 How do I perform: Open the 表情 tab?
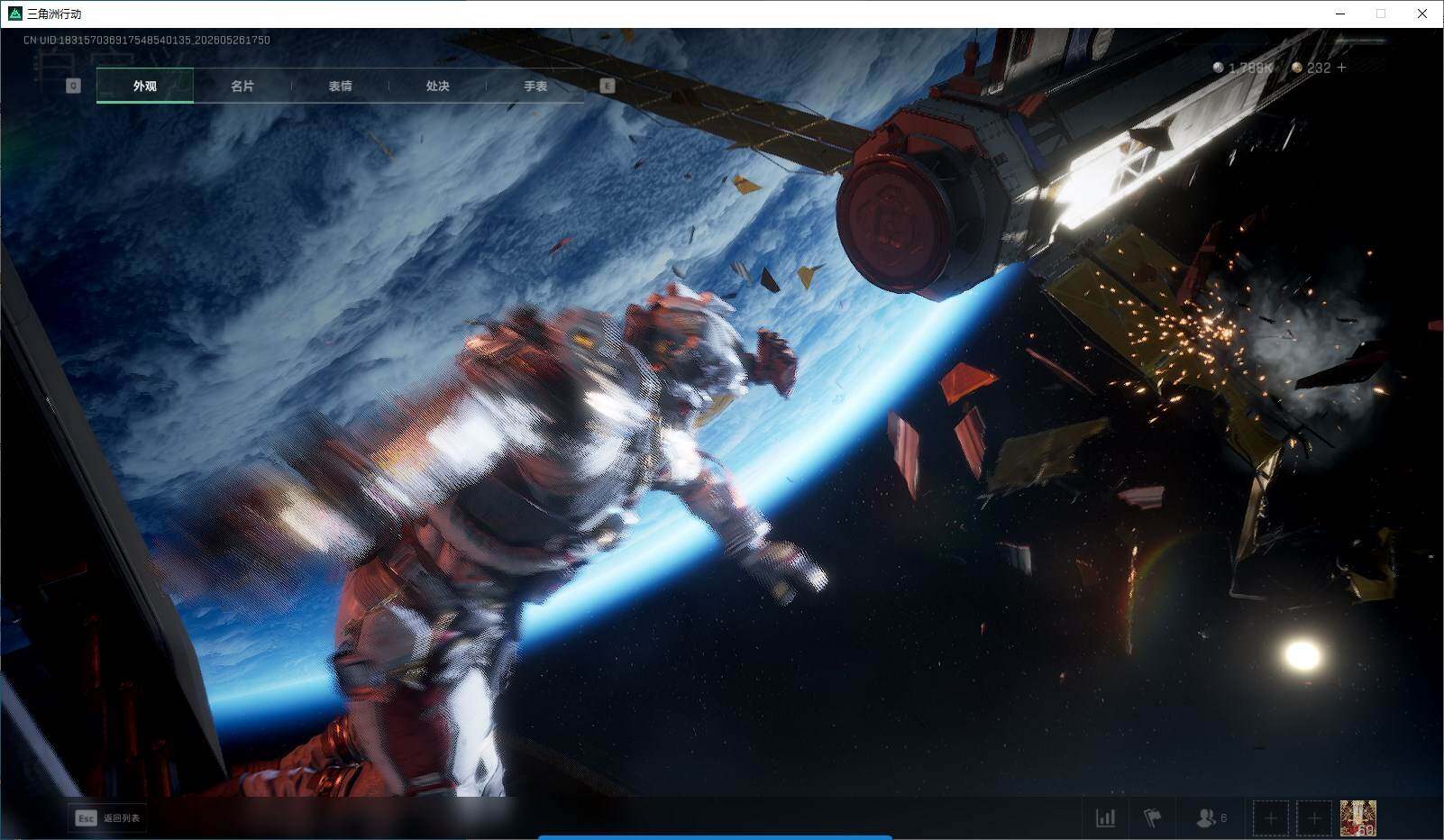pyautogui.click(x=340, y=86)
